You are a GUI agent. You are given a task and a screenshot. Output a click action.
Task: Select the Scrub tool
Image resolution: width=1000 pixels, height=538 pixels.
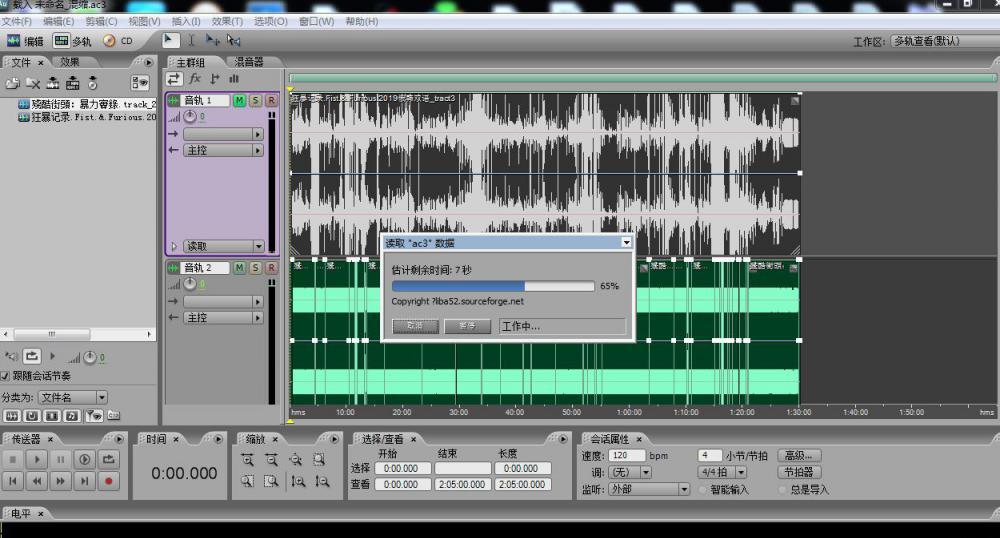233,40
